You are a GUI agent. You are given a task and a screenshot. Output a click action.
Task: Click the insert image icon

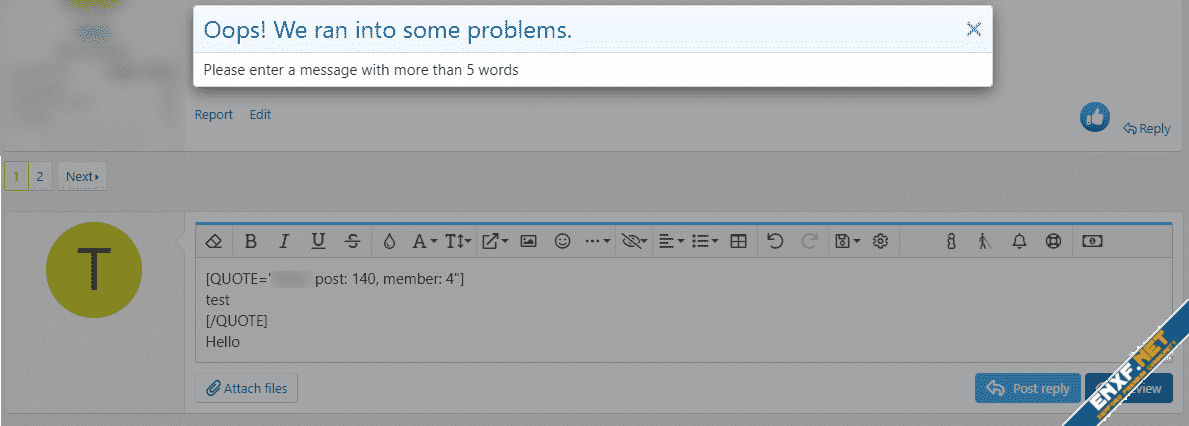tap(529, 241)
